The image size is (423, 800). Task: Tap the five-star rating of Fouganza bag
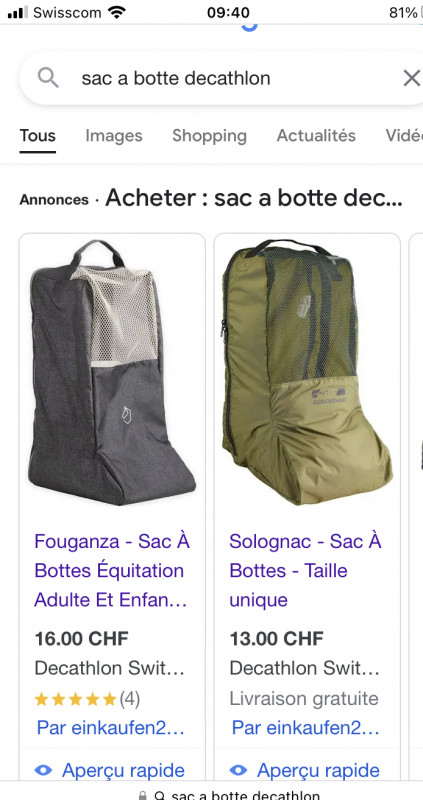[76, 698]
